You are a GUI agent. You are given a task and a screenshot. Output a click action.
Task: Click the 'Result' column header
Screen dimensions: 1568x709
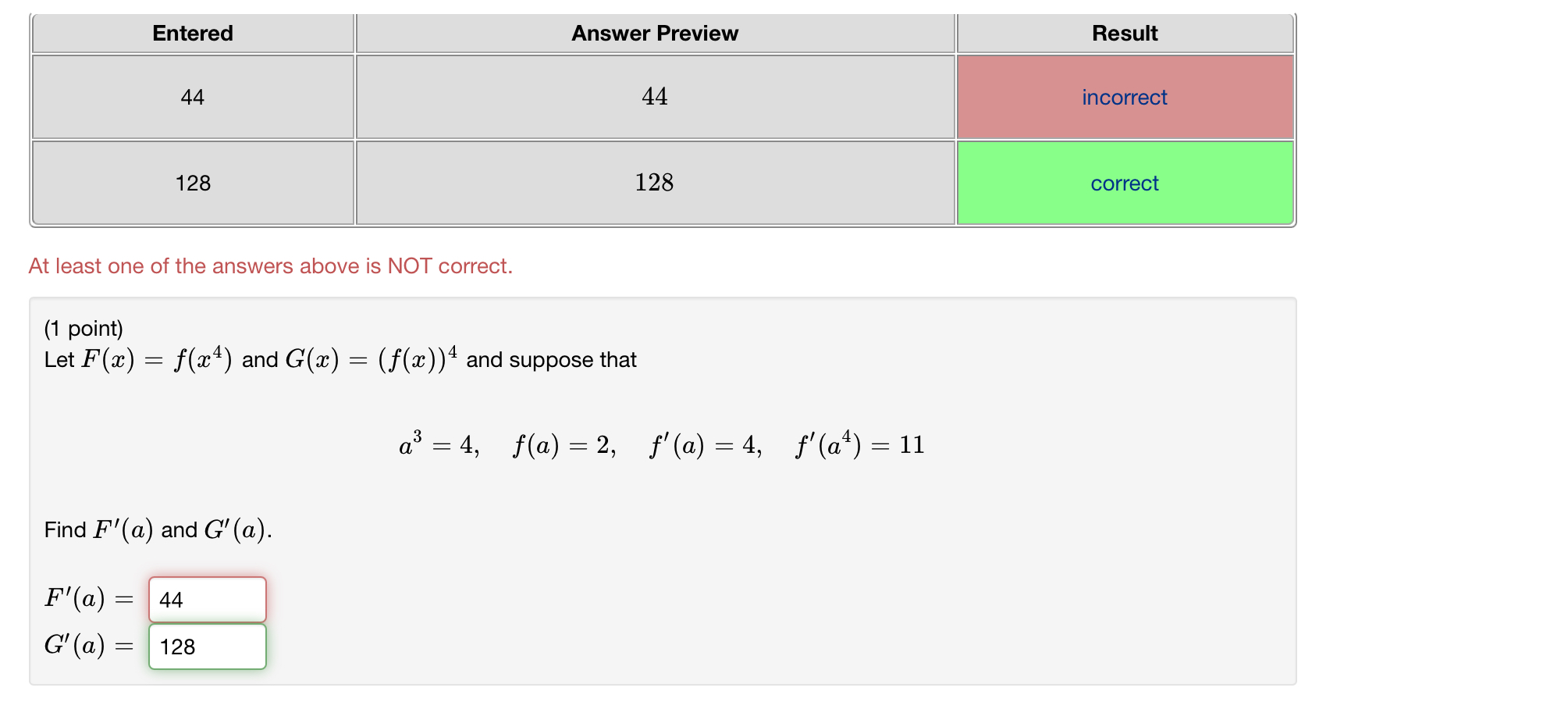tap(1125, 33)
